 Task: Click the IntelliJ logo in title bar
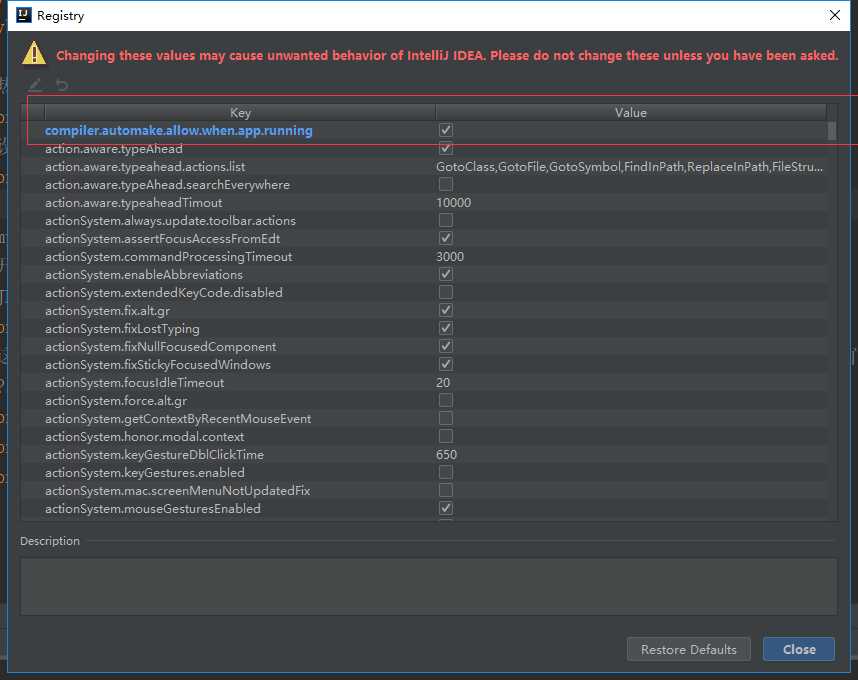[x=24, y=15]
